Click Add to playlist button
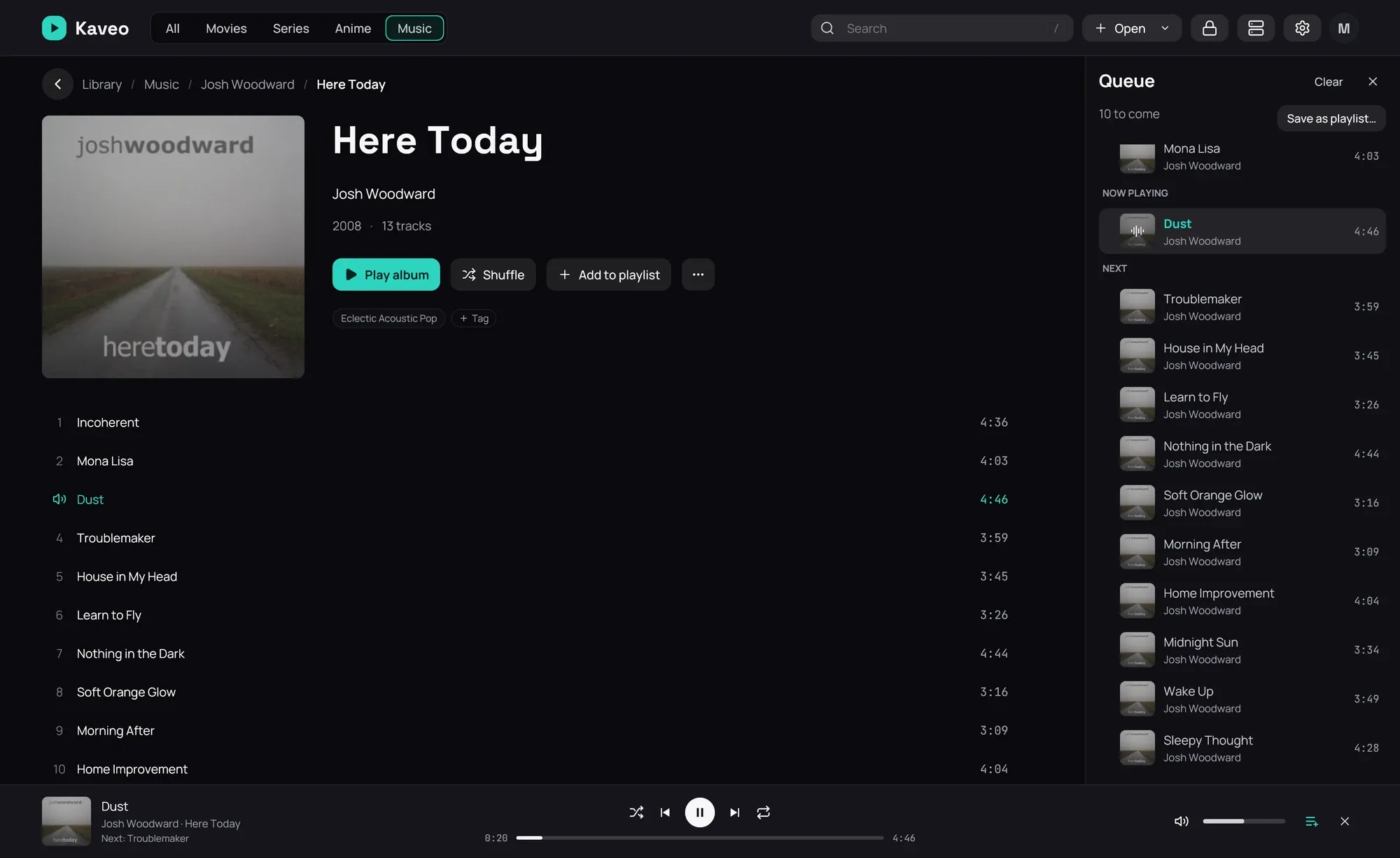1400x858 pixels. (608, 275)
